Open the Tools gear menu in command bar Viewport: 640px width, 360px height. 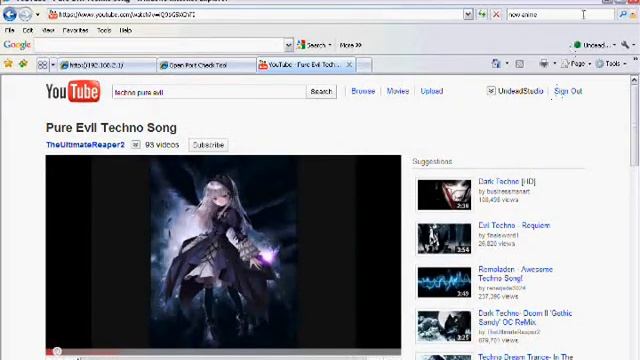pos(611,64)
